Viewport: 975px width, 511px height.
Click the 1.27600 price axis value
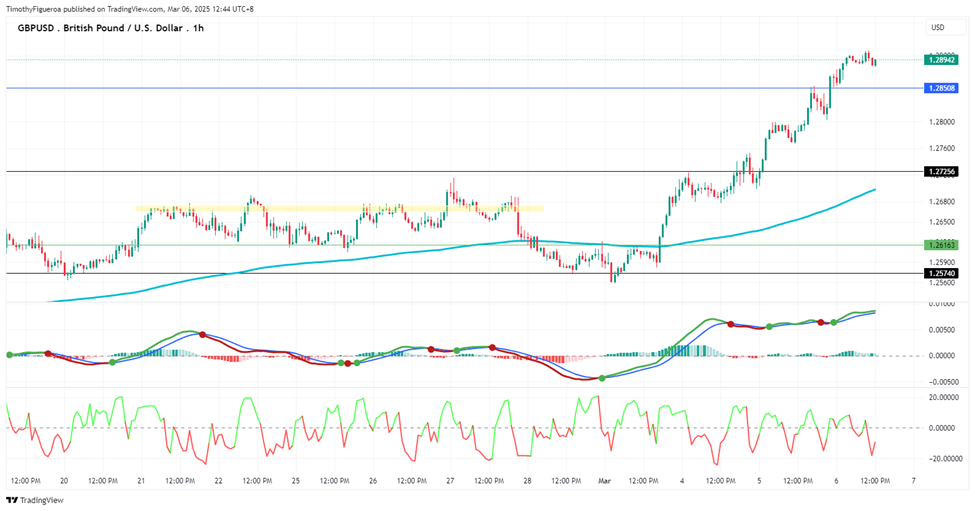tap(941, 148)
